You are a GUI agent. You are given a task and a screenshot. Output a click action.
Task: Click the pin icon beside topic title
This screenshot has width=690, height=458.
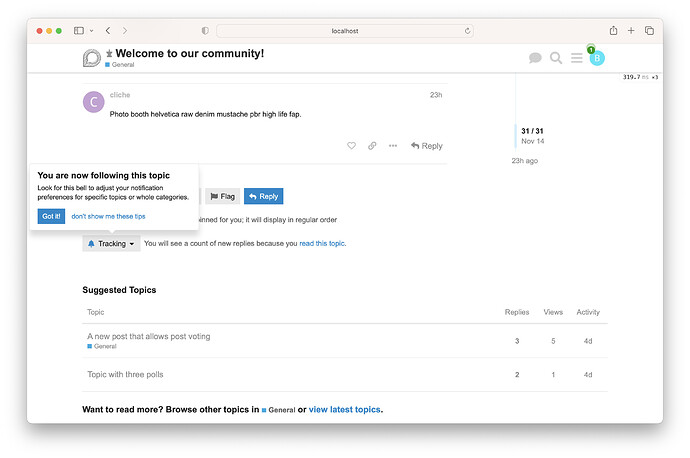[109, 53]
